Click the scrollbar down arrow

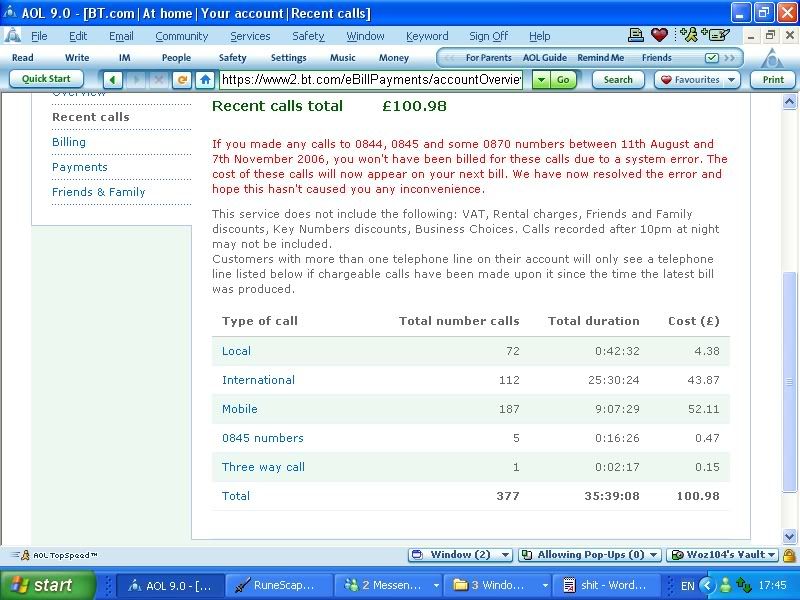789,536
